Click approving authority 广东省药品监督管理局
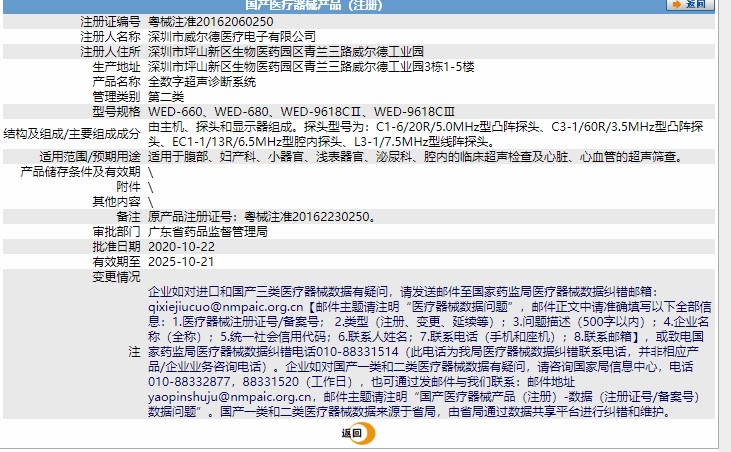731x452 pixels. pyautogui.click(x=208, y=232)
